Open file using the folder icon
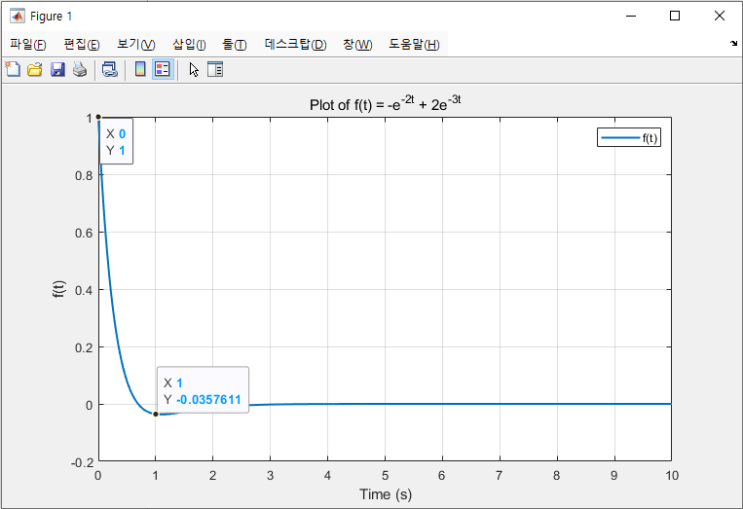Viewport: 743px width, 509px height. point(35,70)
